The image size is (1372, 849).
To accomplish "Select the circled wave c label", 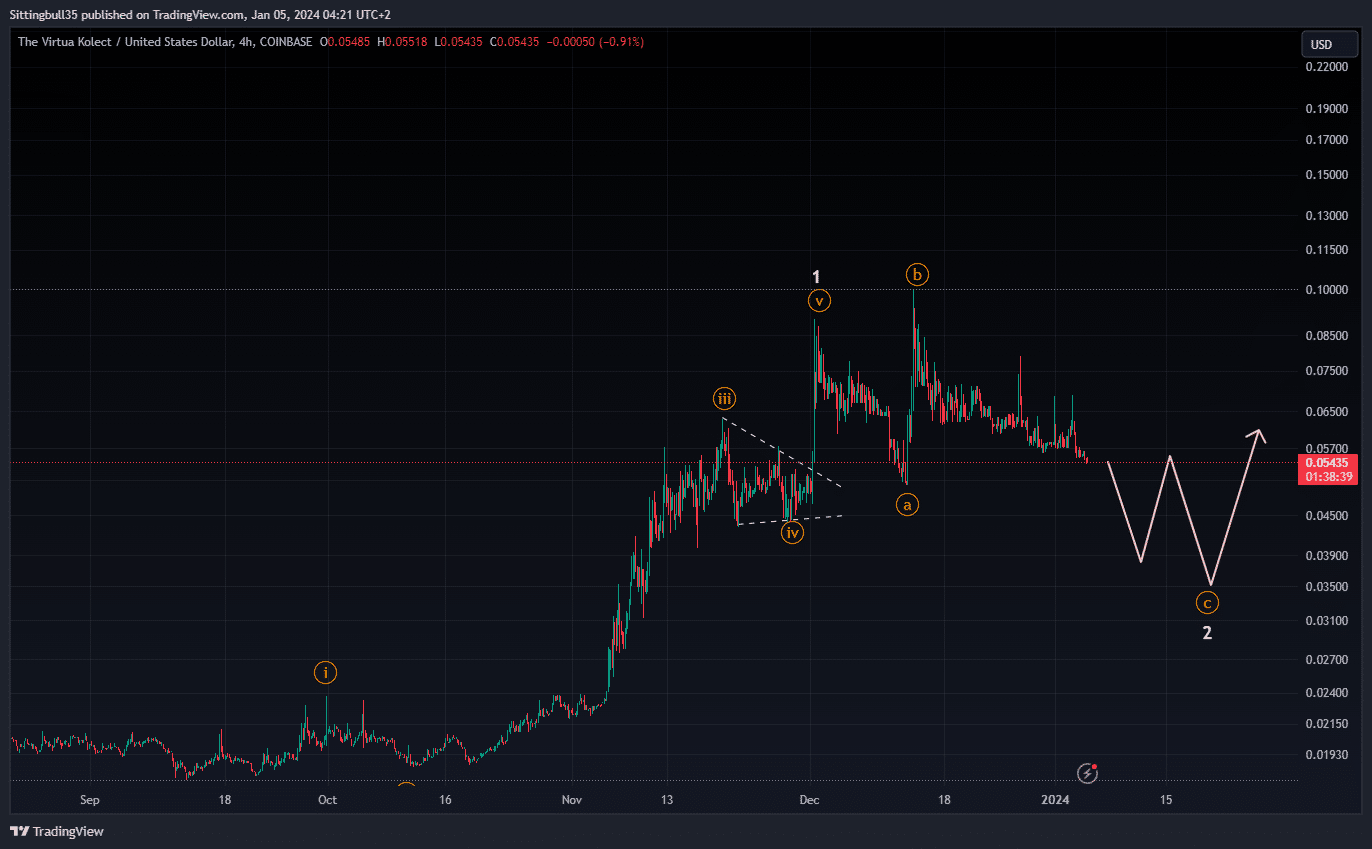I will pos(1208,603).
